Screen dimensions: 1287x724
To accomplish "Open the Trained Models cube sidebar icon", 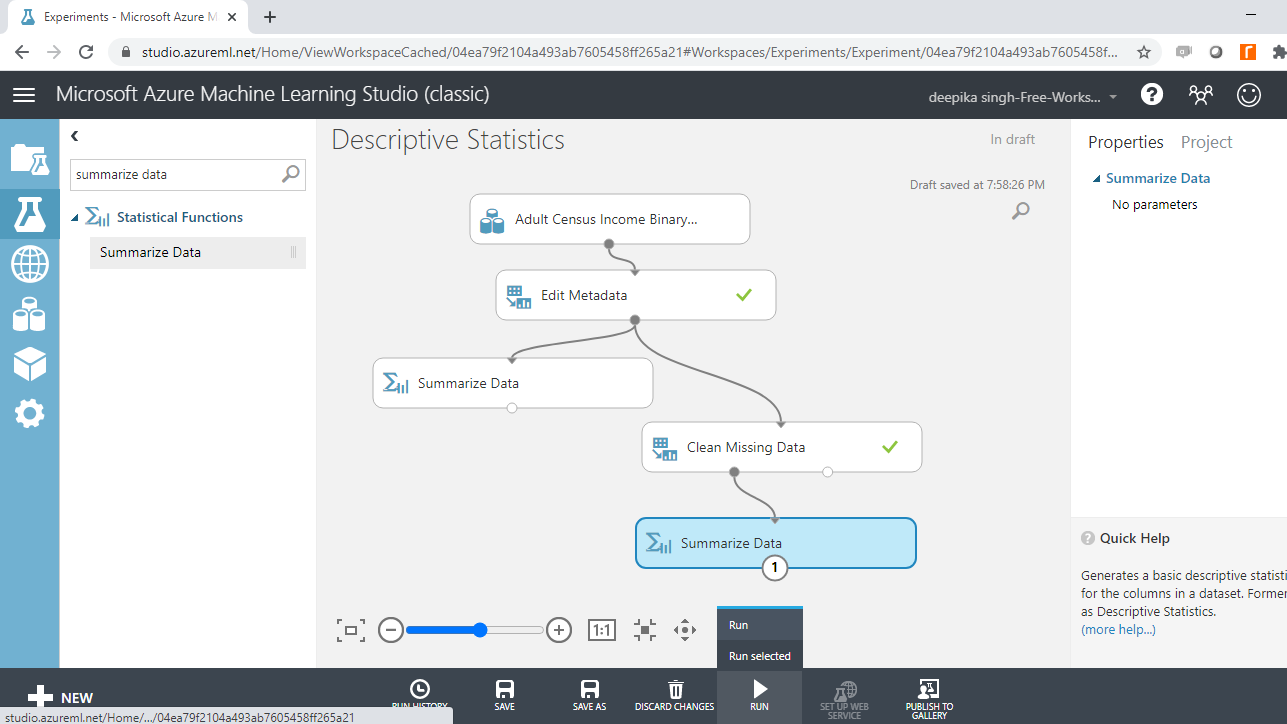I will coord(29,364).
